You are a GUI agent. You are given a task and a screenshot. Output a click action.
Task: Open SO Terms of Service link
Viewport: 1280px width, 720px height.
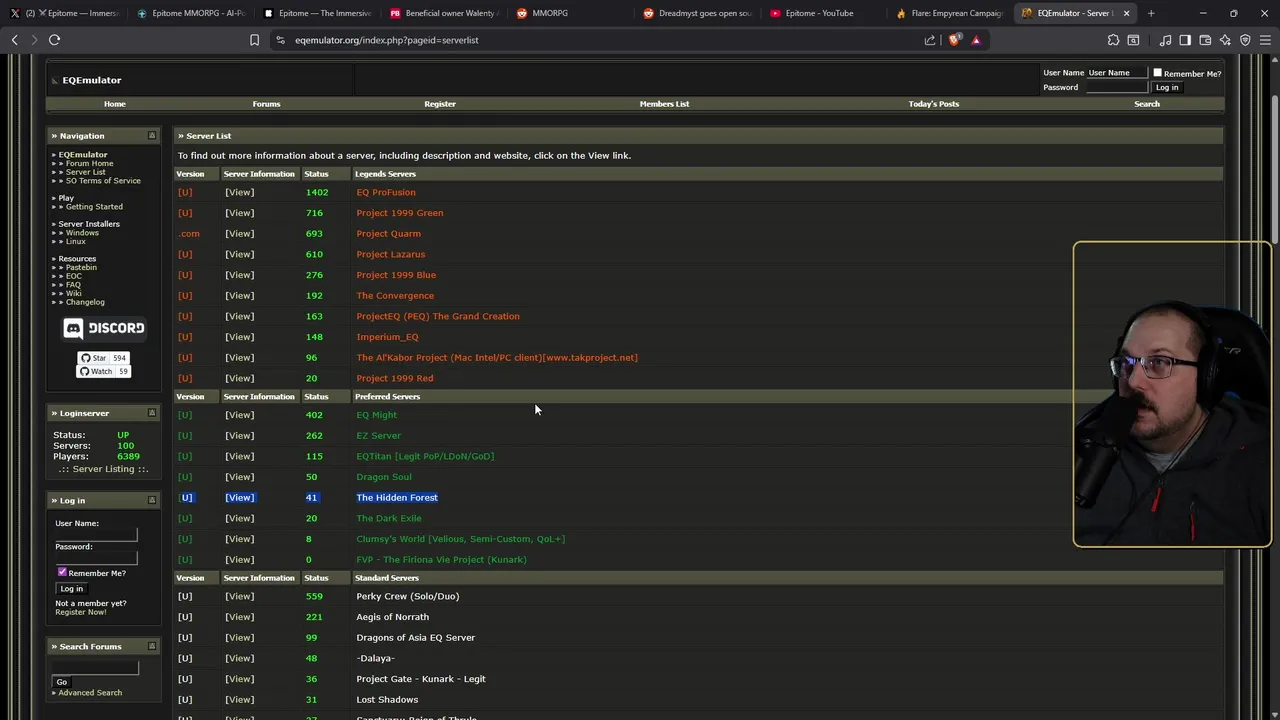pos(103,181)
